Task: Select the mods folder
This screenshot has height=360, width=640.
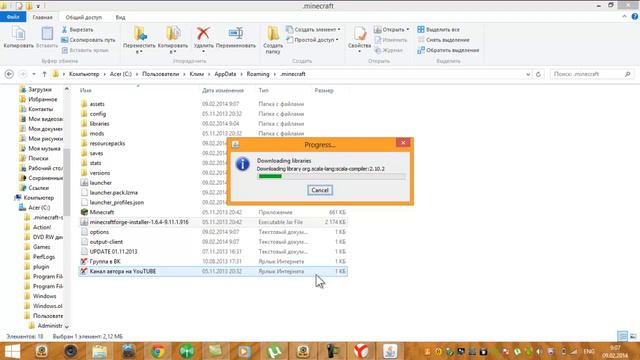Action: [x=97, y=133]
